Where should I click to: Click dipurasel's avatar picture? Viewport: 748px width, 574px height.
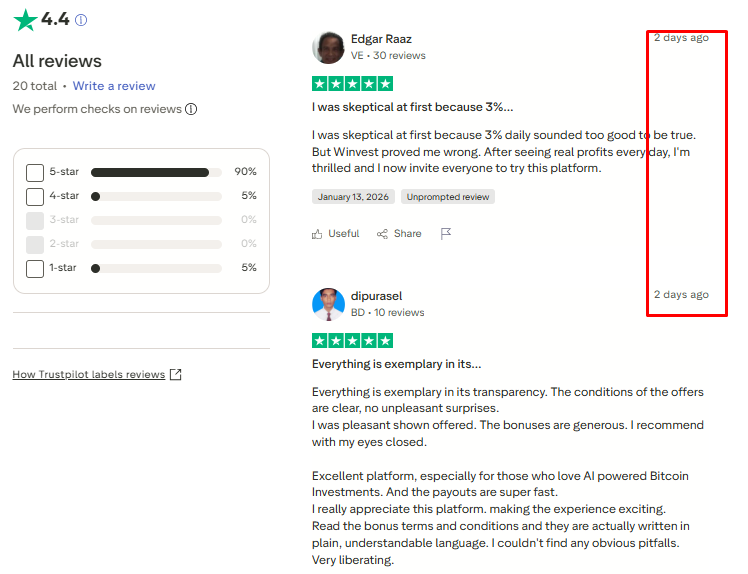coord(328,304)
